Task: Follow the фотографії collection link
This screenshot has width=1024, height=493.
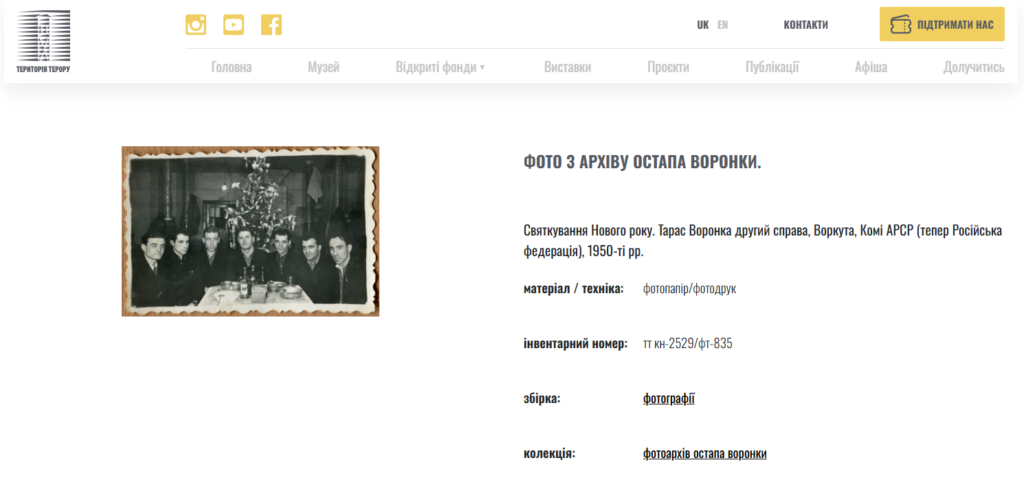Action: click(x=668, y=399)
